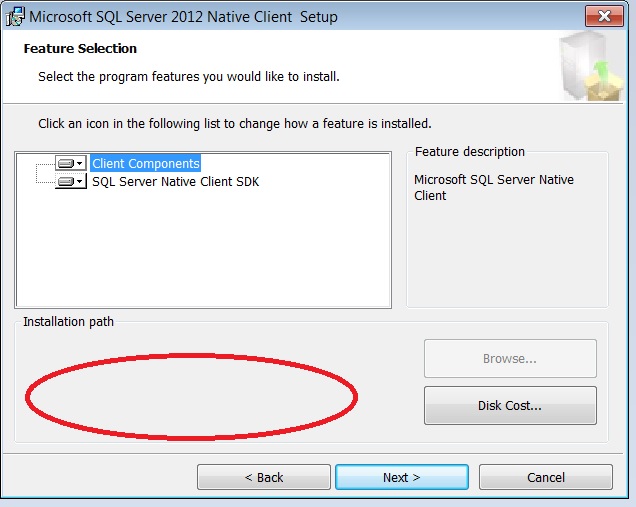The height and width of the screenshot is (507, 636).
Task: Click the Installation path group label
Action: 69,322
